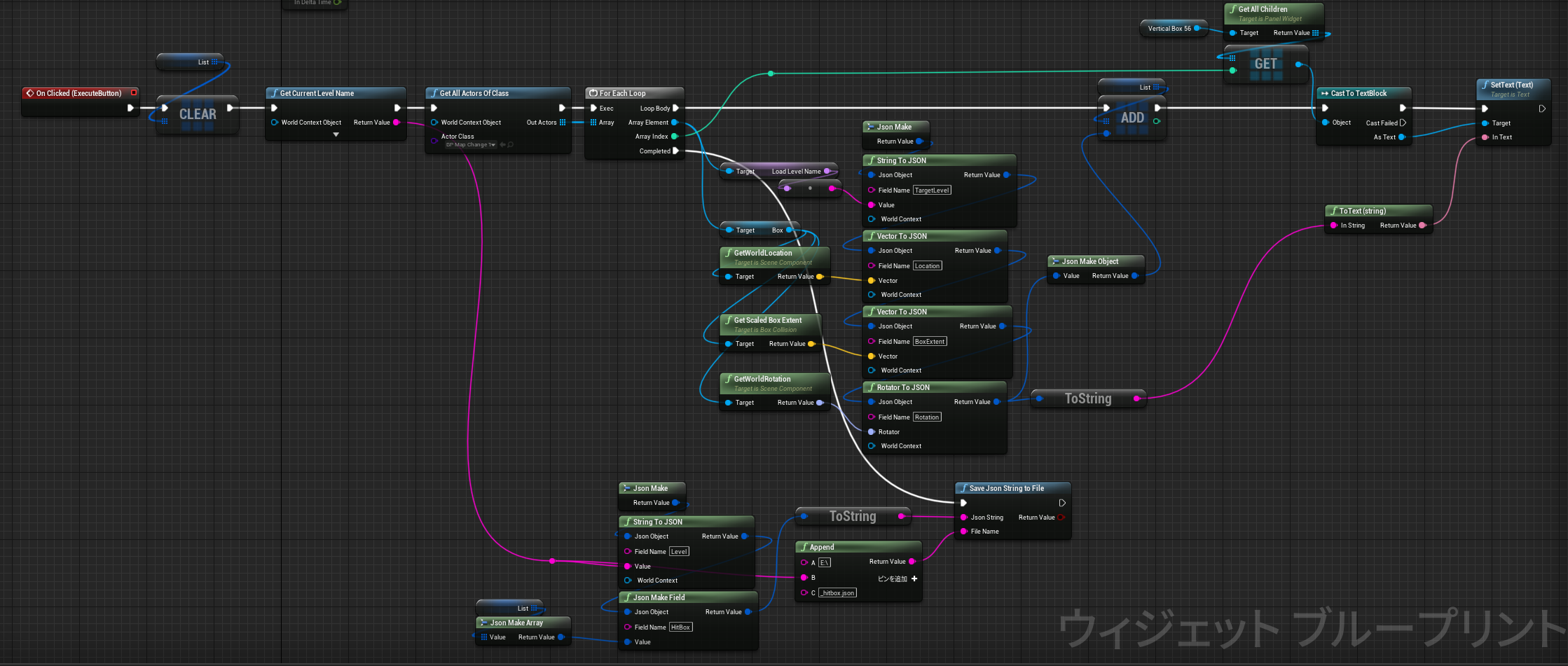1568x666 pixels.
Task: Select the GetWorldRotation node title
Action: click(x=762, y=379)
